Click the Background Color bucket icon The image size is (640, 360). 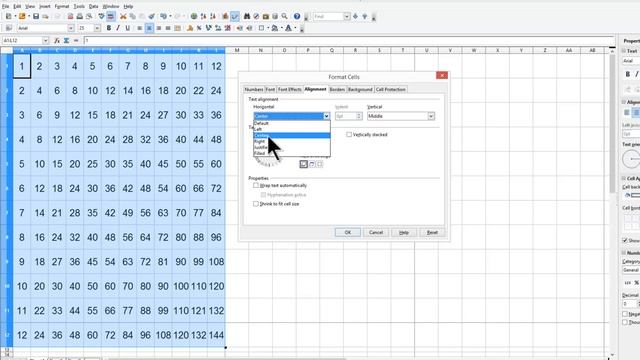tap(275, 28)
